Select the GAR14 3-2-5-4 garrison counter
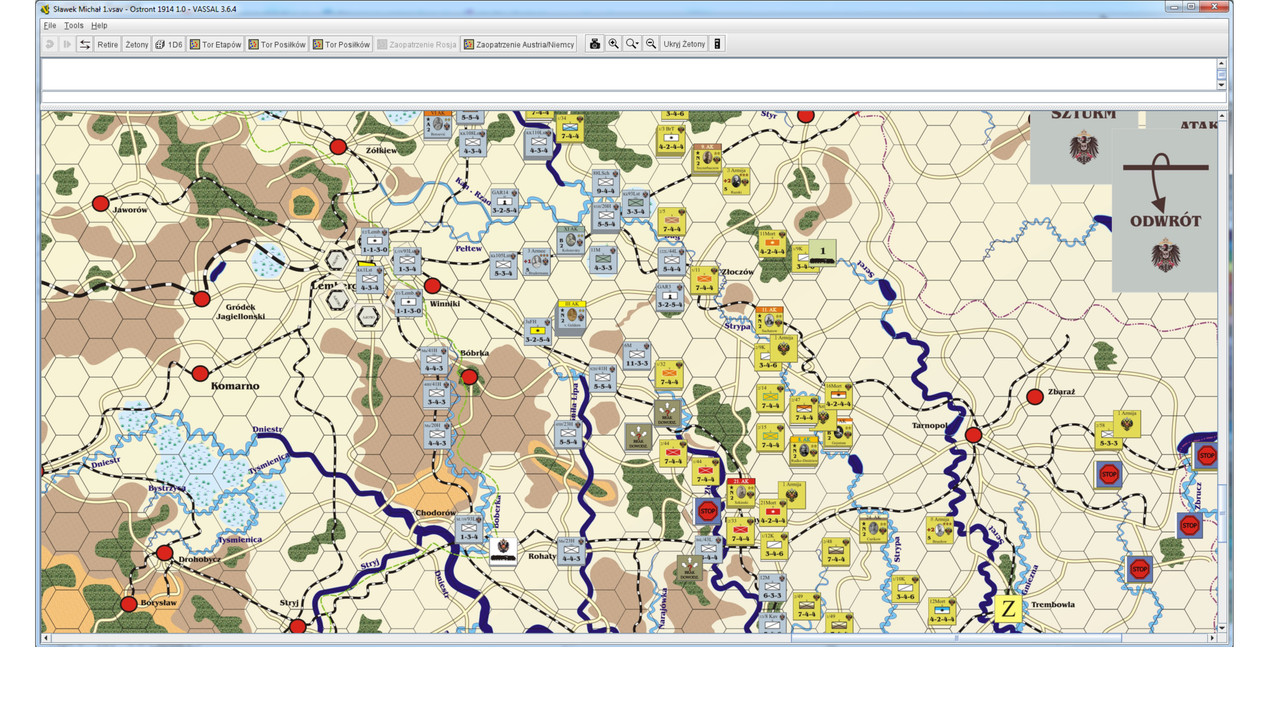The height and width of the screenshot is (720, 1280). [504, 202]
